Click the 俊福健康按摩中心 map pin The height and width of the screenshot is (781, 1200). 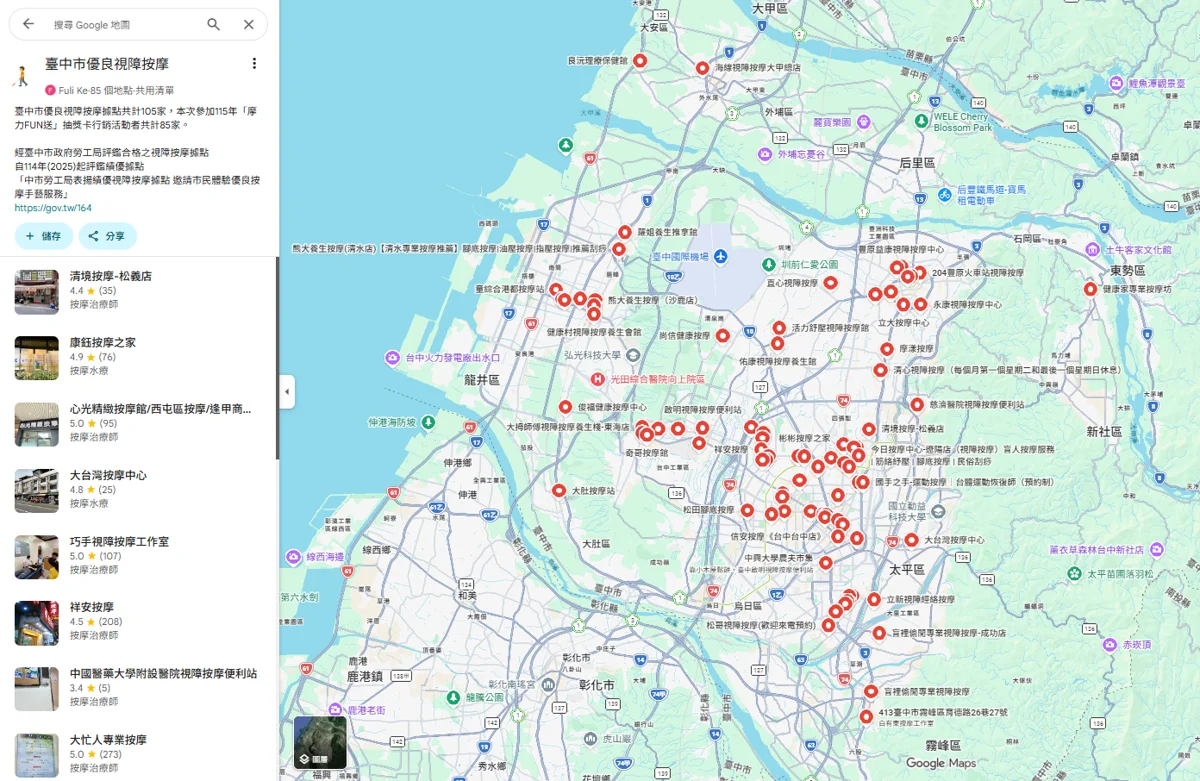[x=565, y=407]
